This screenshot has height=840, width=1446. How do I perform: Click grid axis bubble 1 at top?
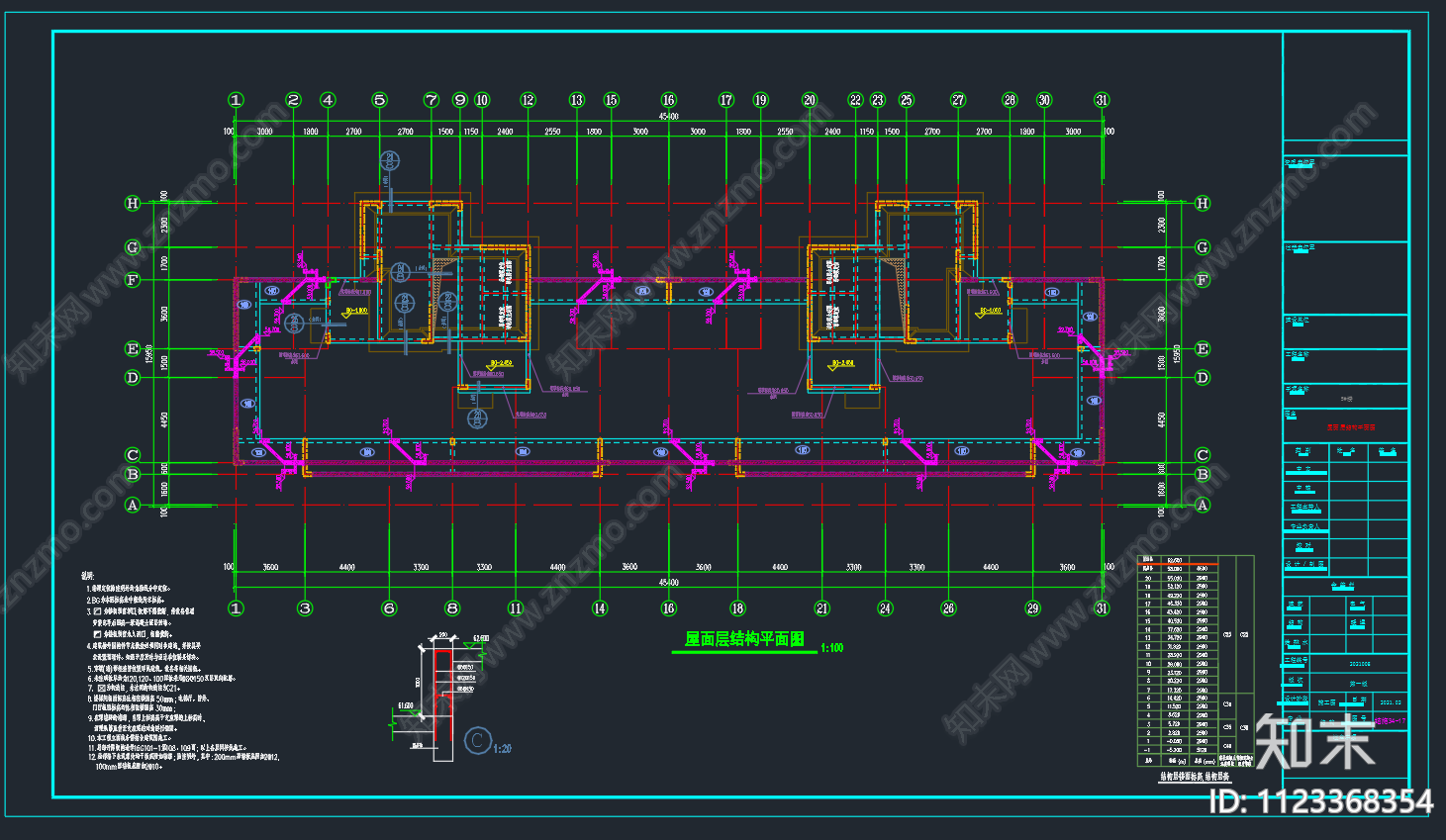click(236, 100)
